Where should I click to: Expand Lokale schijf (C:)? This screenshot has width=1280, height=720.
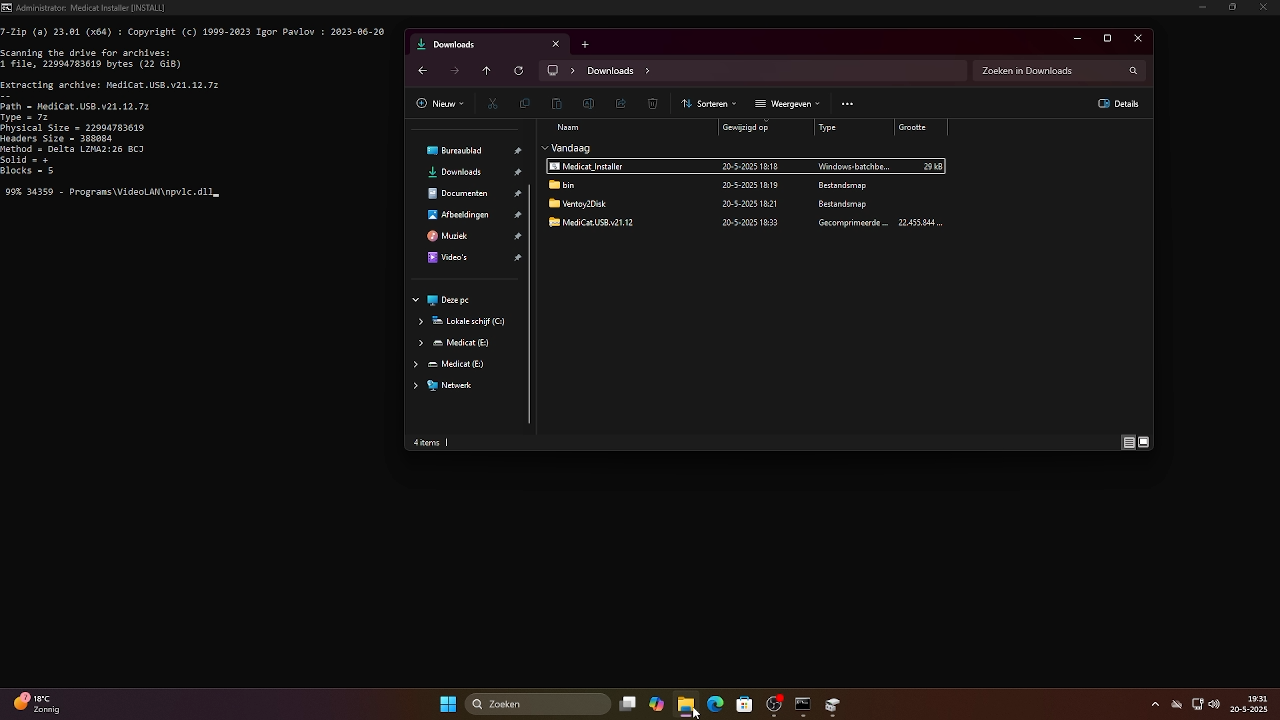click(x=421, y=321)
